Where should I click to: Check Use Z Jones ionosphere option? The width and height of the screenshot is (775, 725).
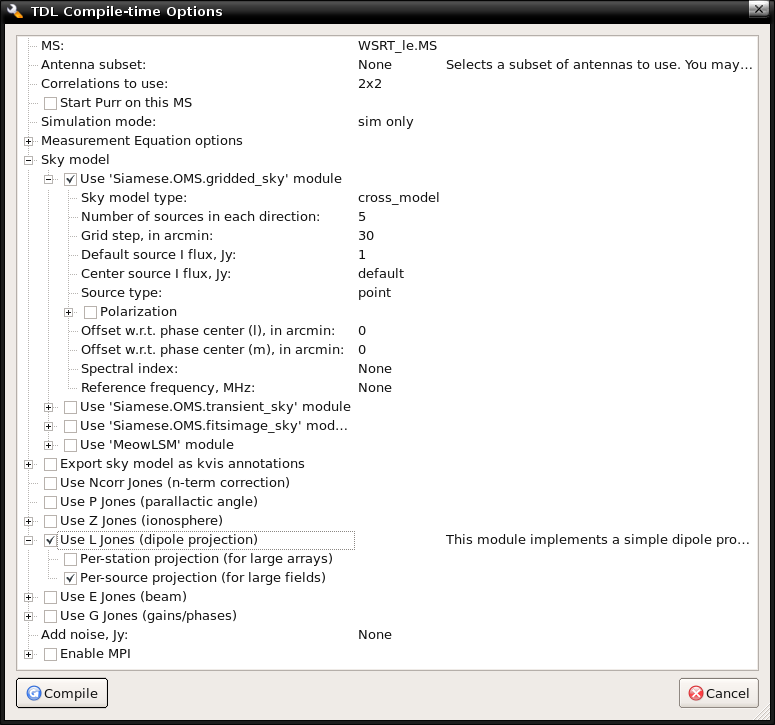pyautogui.click(x=50, y=521)
